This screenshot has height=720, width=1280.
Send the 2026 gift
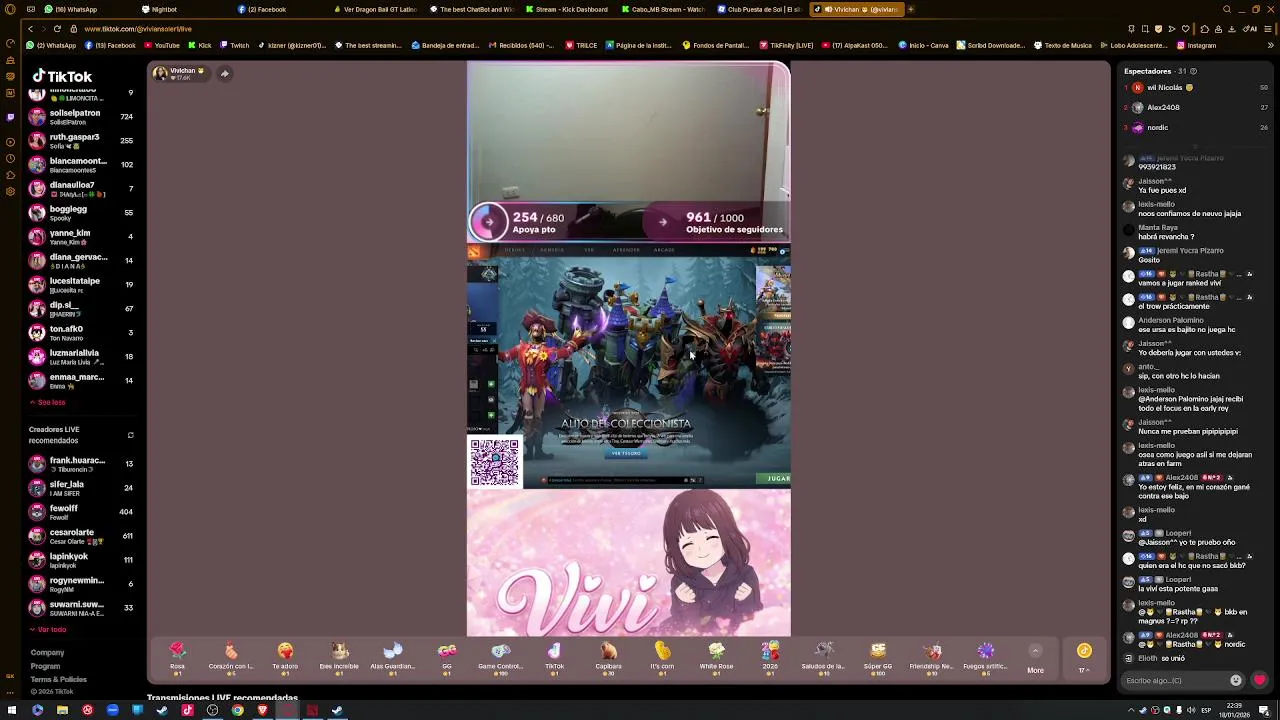click(770, 657)
